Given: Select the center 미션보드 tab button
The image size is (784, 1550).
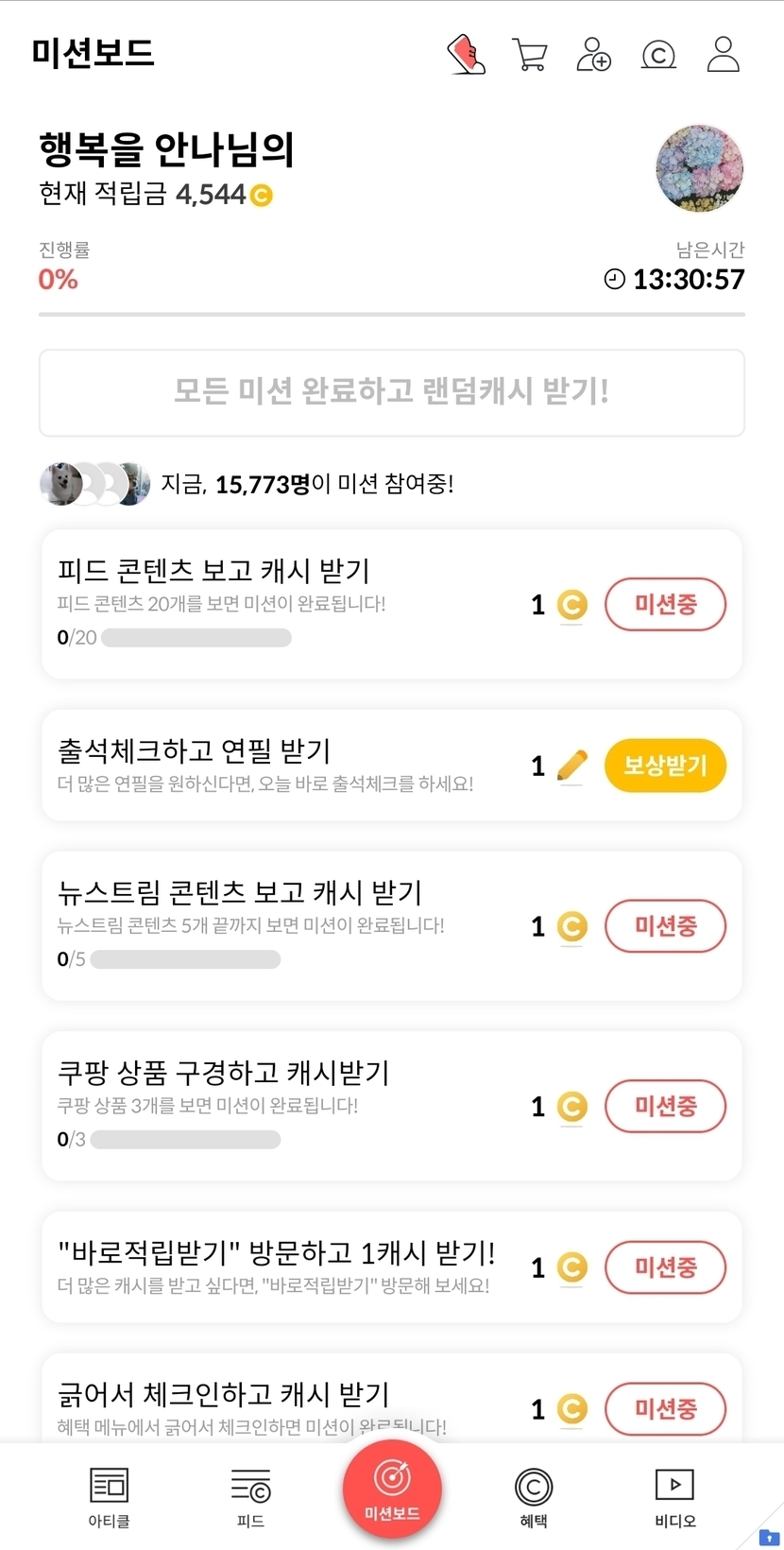Looking at the screenshot, I should pyautogui.click(x=392, y=1488).
